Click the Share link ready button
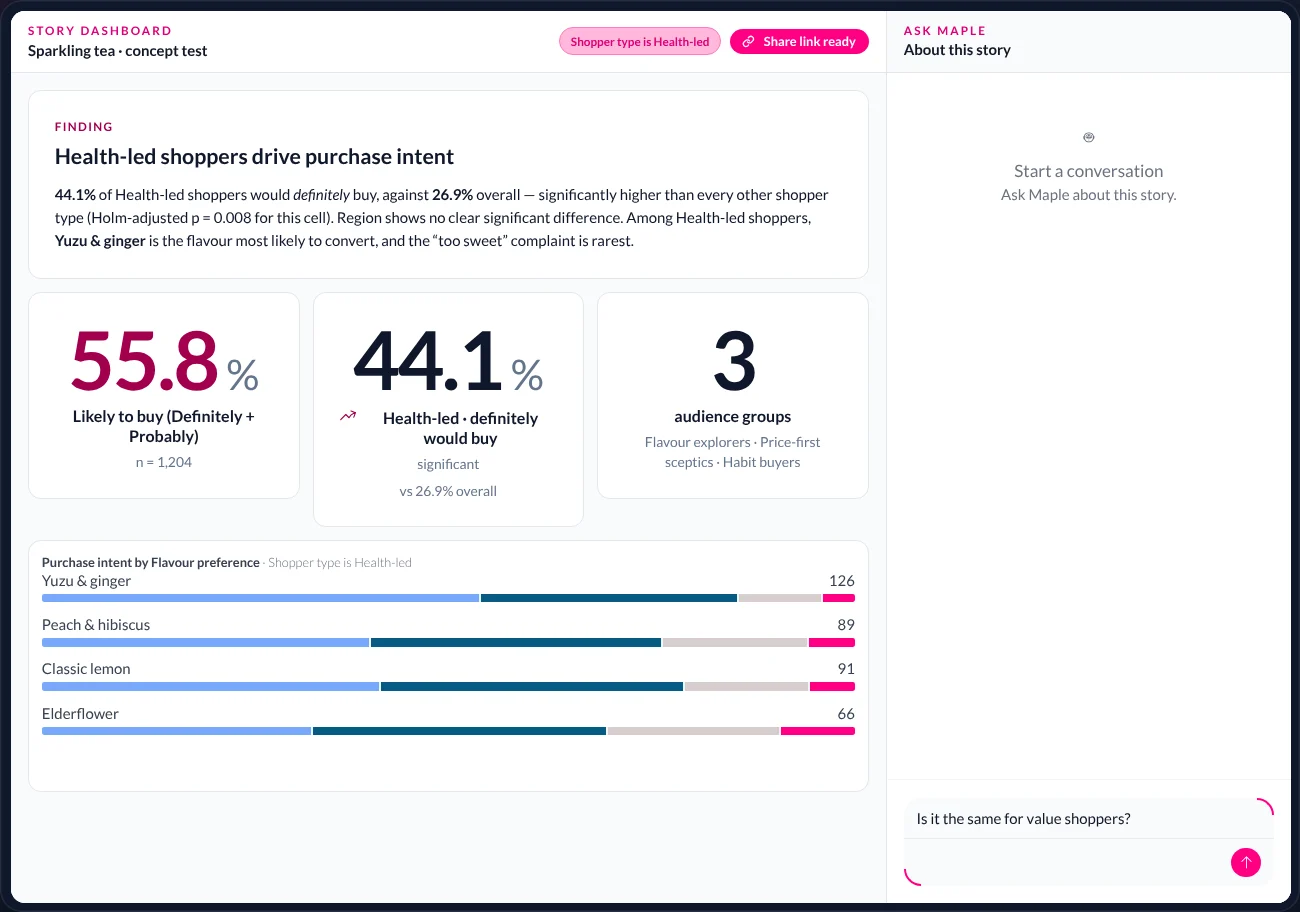Image resolution: width=1300 pixels, height=912 pixels. click(x=799, y=42)
